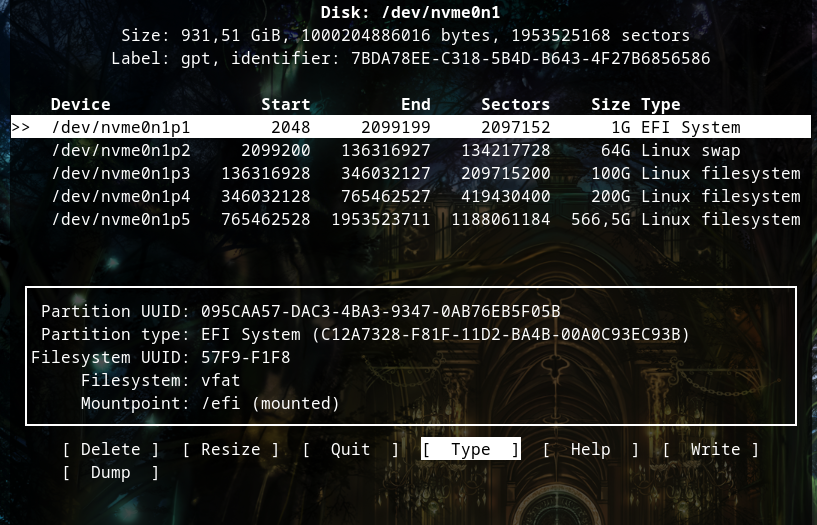Click the Device column header
The image size is (817, 525).
click(80, 105)
